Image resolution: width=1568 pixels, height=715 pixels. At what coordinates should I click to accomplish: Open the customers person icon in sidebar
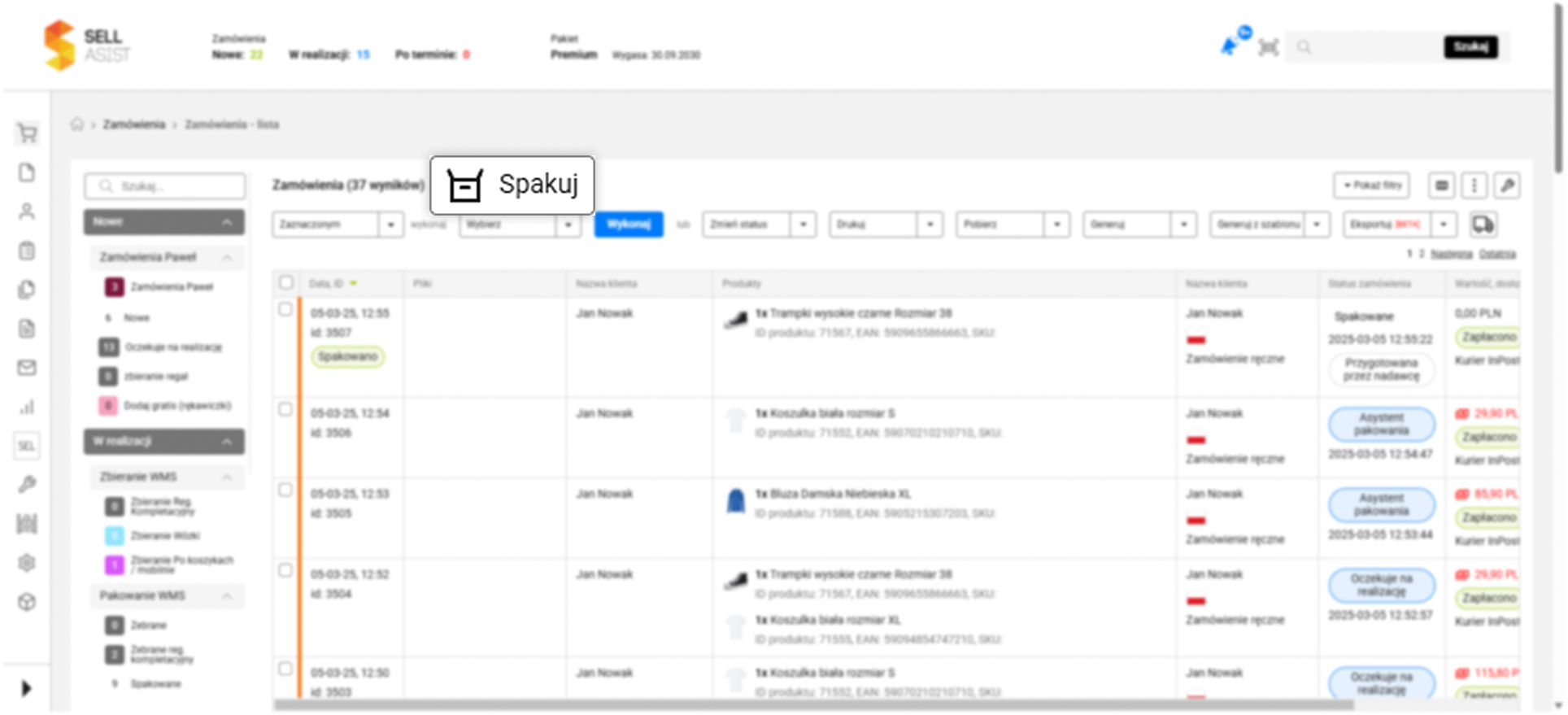[x=27, y=211]
